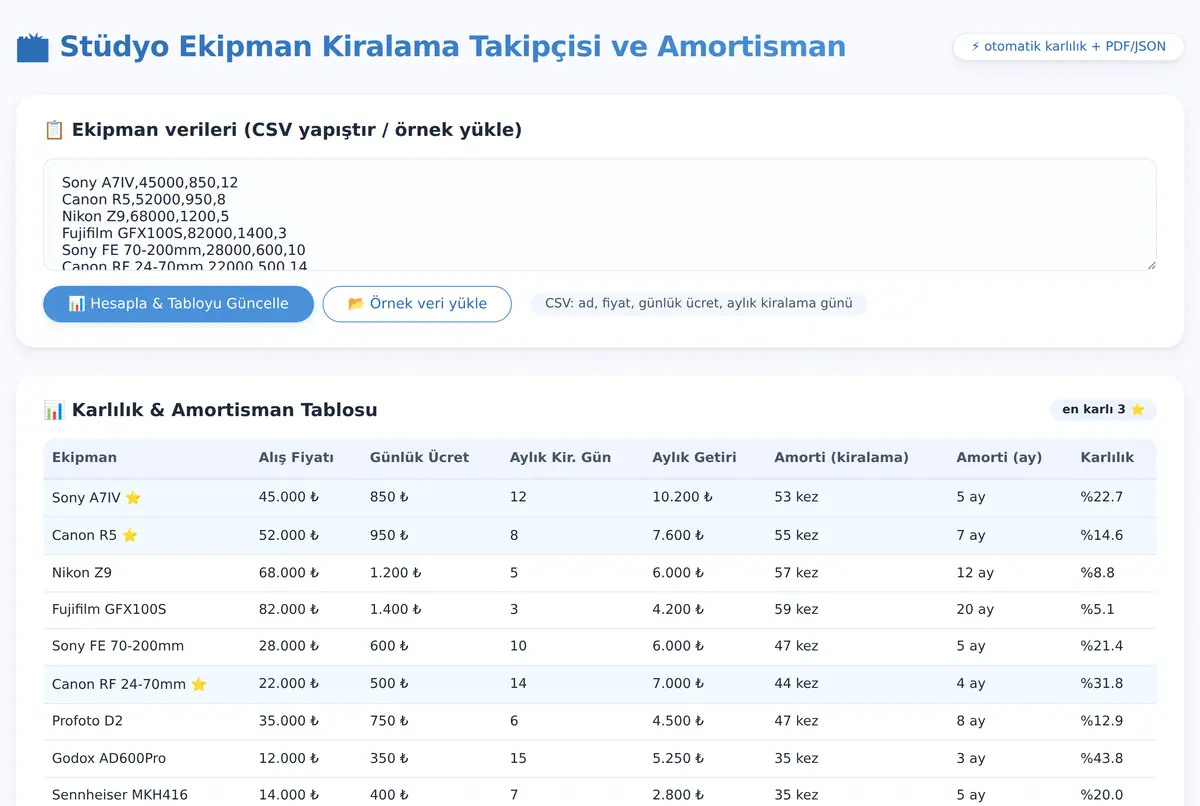Click inside the CSV equipment data textarea
Viewport: 1200px width, 806px height.
point(600,215)
